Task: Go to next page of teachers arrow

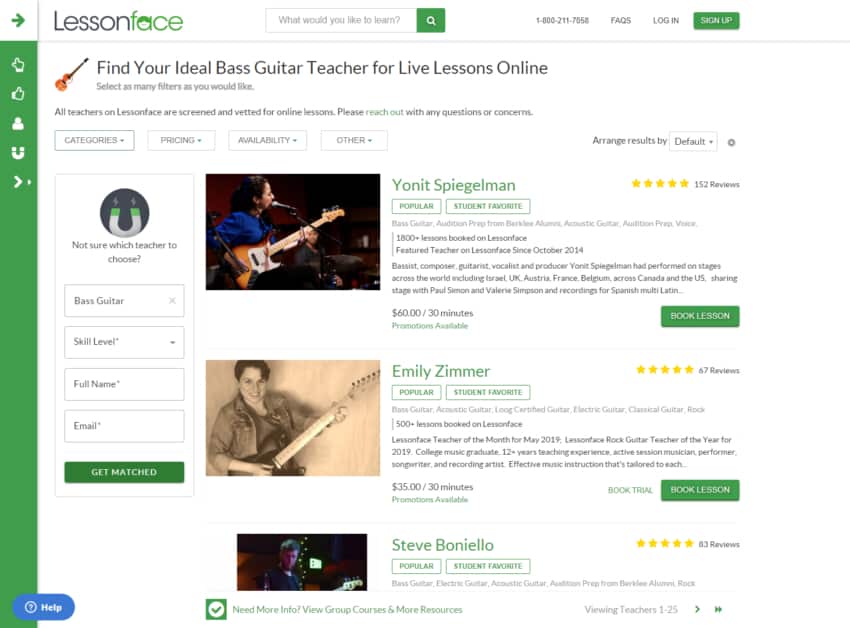Action: point(697,610)
